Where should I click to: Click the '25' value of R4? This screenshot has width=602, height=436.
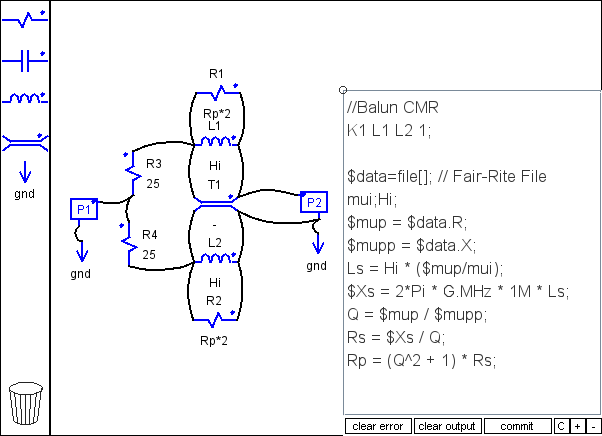pos(149,255)
